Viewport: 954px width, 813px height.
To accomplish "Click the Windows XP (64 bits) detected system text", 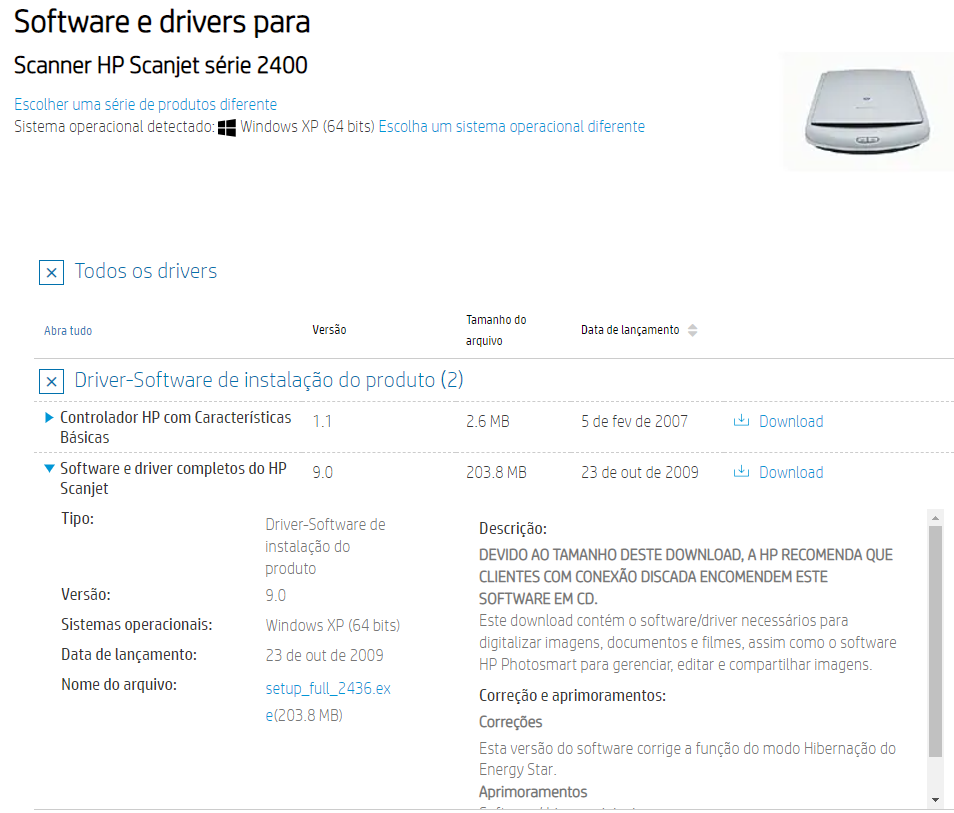I will tap(307, 127).
